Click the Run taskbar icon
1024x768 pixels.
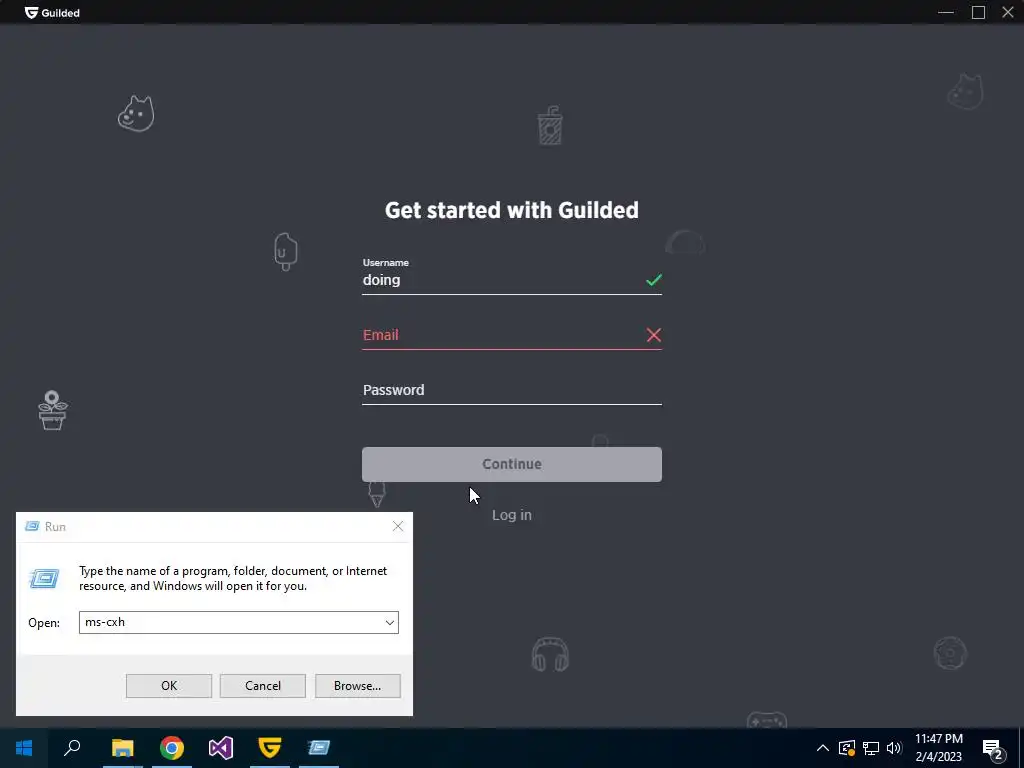coord(319,748)
